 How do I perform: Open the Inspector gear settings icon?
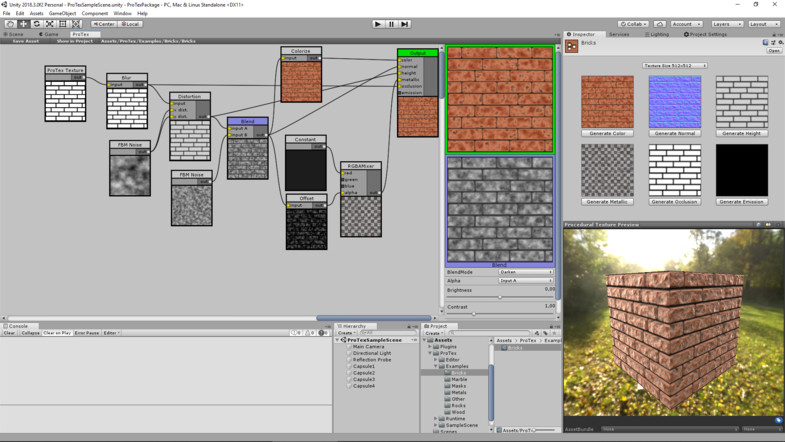780,43
